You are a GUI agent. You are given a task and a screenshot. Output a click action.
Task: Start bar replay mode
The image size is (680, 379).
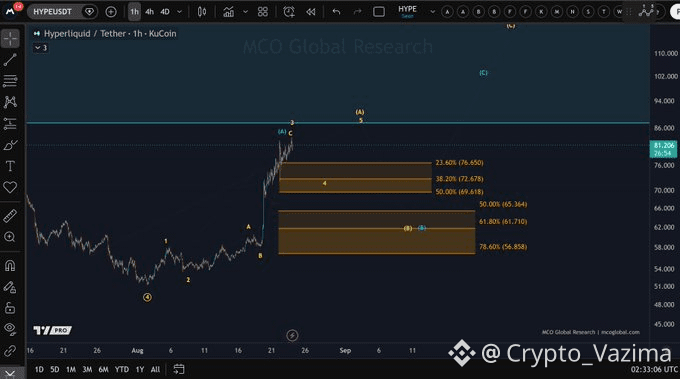[311, 12]
